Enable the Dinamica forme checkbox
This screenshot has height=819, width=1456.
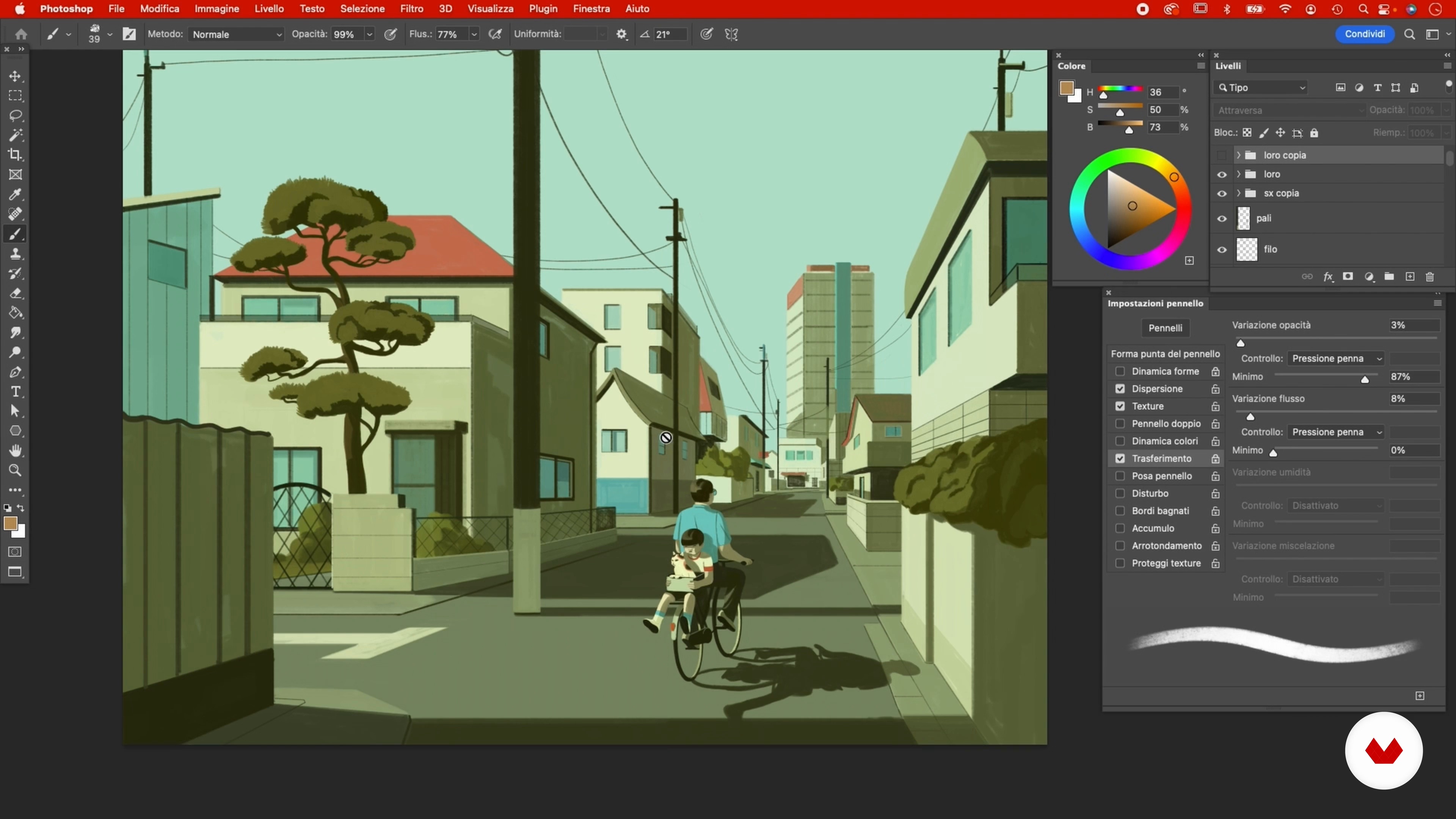[1120, 371]
